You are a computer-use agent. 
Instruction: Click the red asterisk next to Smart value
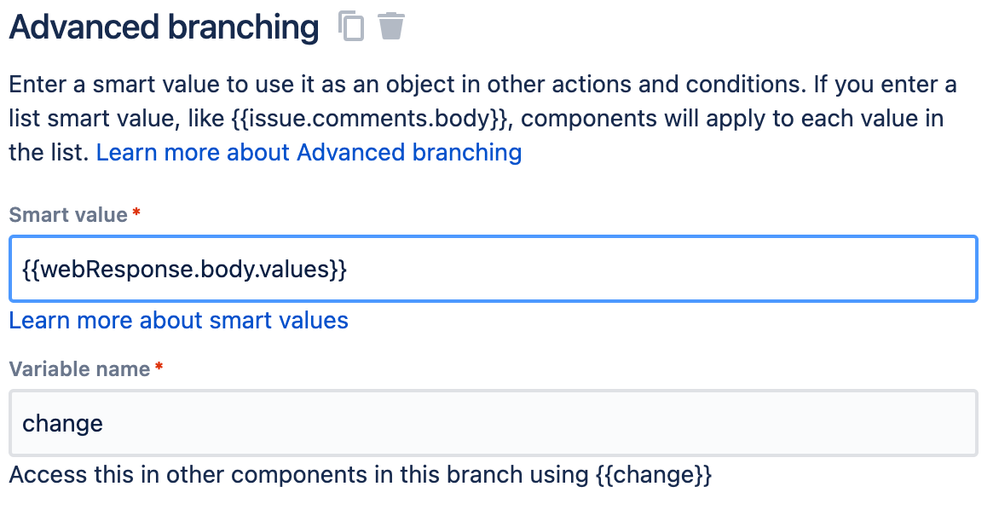pyautogui.click(x=136, y=214)
